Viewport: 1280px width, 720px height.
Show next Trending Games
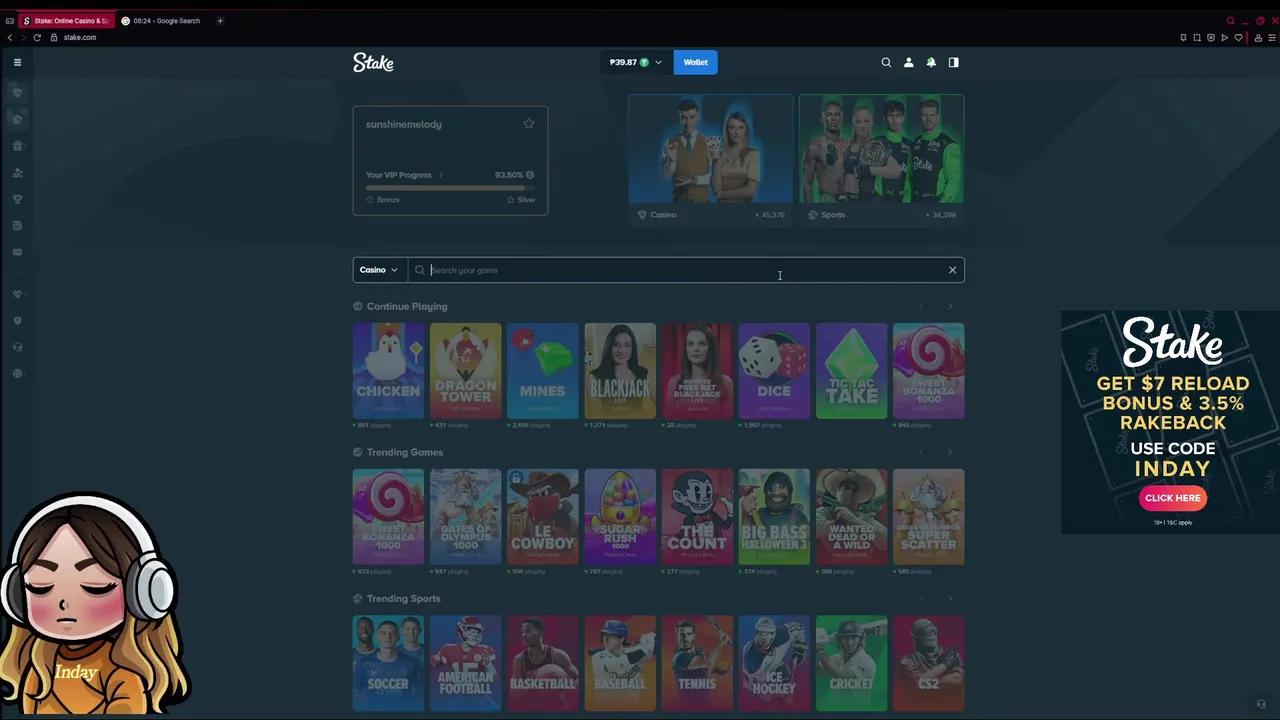[950, 453]
